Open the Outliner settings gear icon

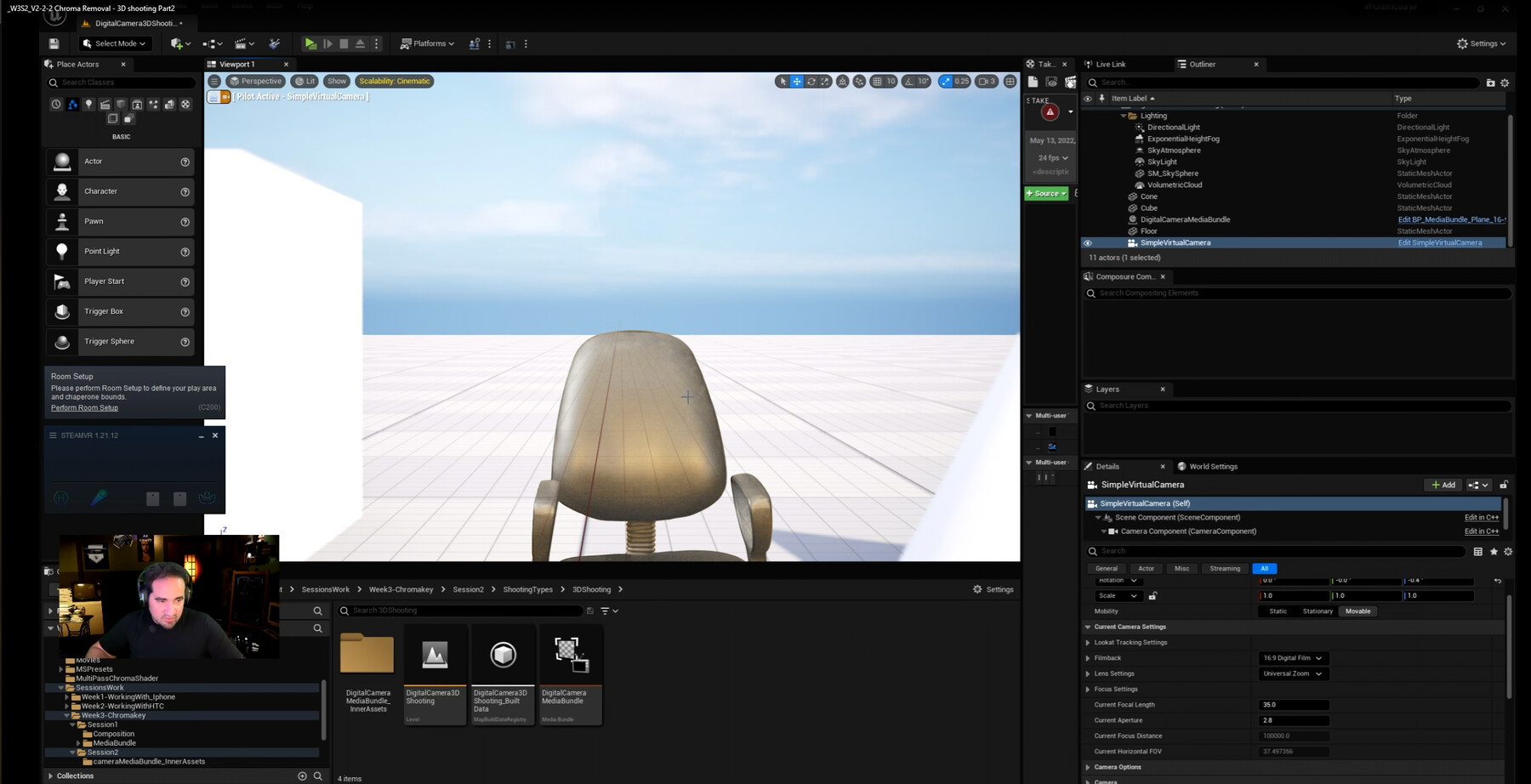coord(1505,82)
